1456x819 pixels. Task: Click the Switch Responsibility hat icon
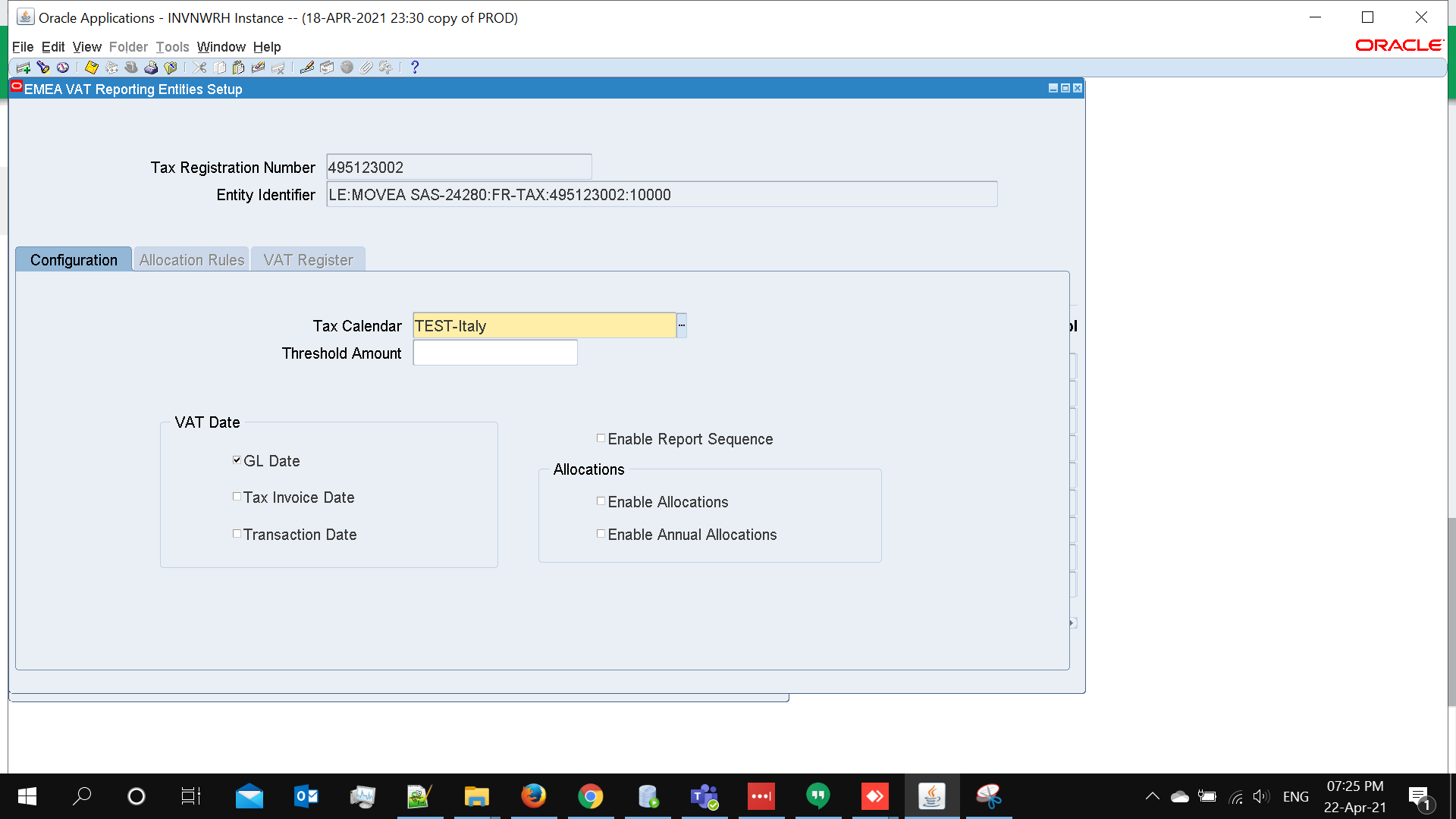coord(131,67)
